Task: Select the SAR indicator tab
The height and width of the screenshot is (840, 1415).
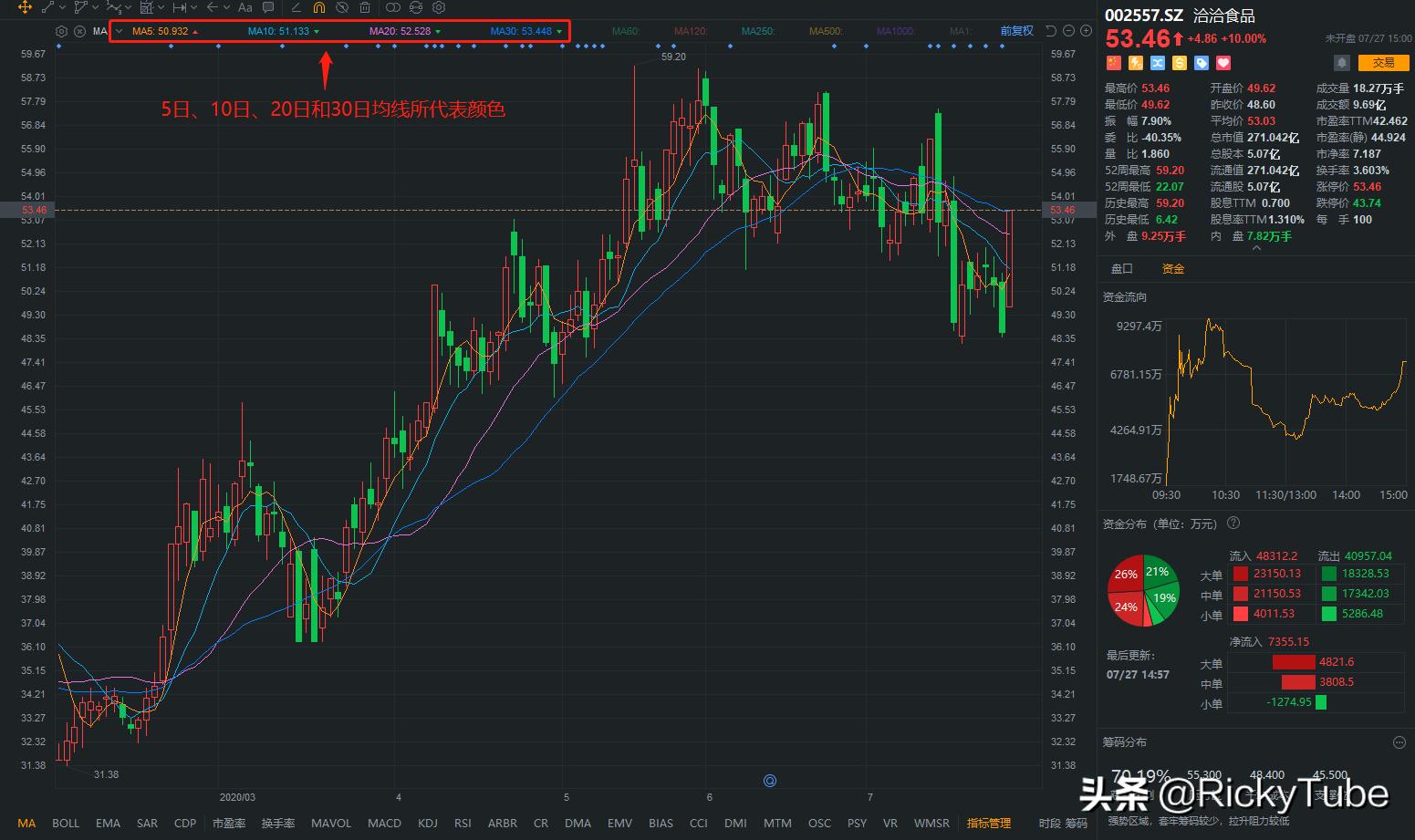Action: point(147,824)
